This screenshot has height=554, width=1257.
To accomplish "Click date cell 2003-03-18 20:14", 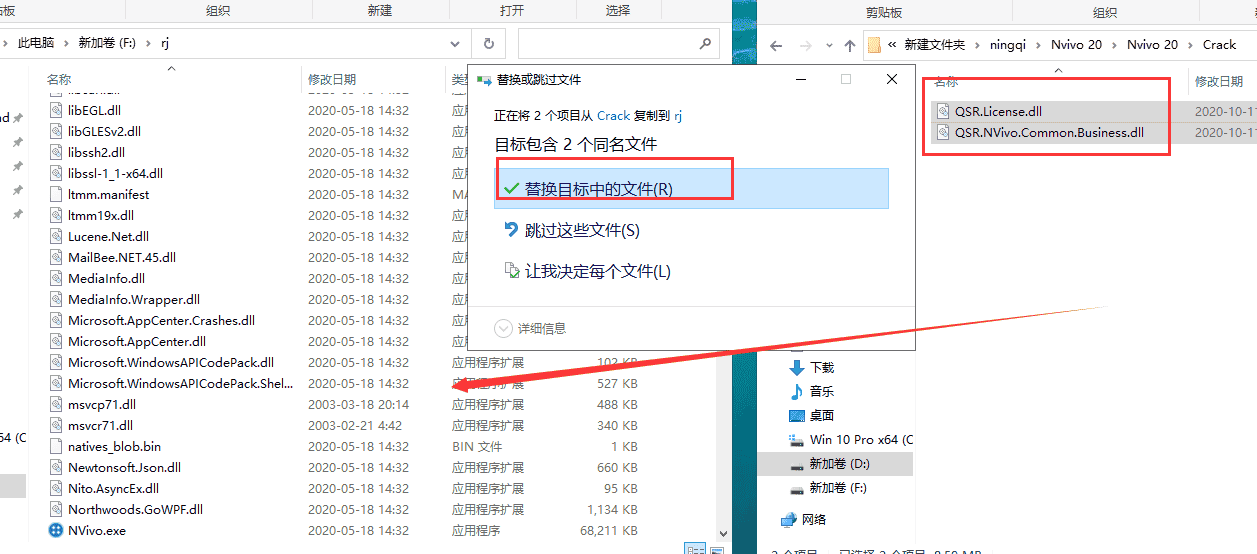I will pyautogui.click(x=358, y=404).
